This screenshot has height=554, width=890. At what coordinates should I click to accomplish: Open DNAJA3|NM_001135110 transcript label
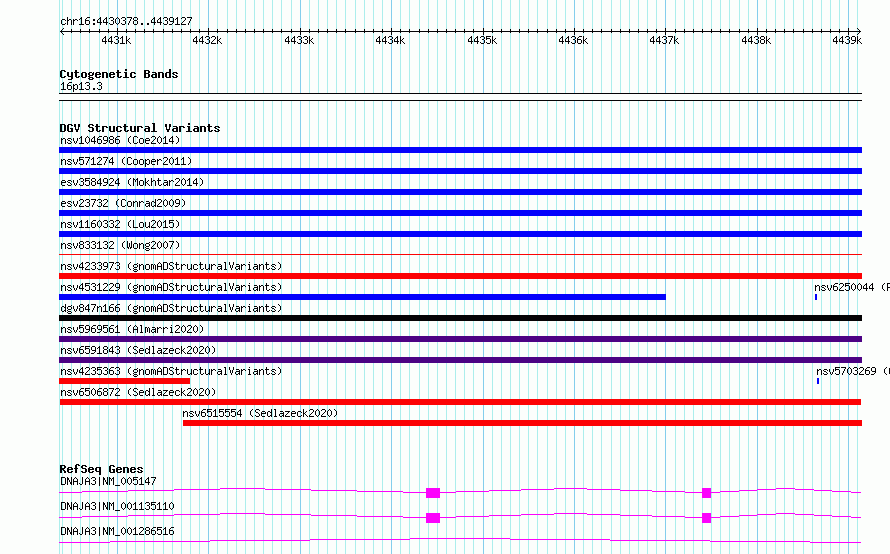tap(117, 506)
